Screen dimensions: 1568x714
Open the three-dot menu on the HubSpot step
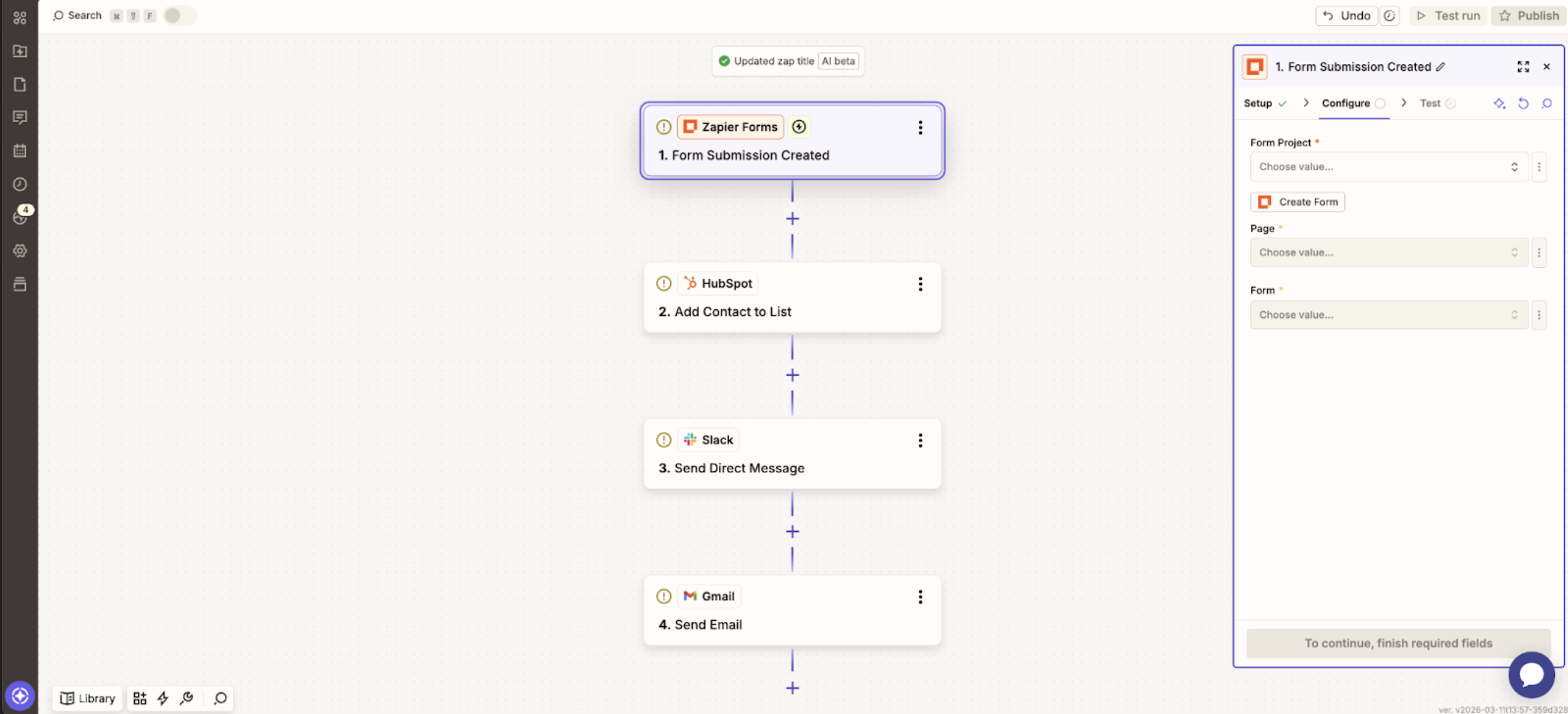921,284
